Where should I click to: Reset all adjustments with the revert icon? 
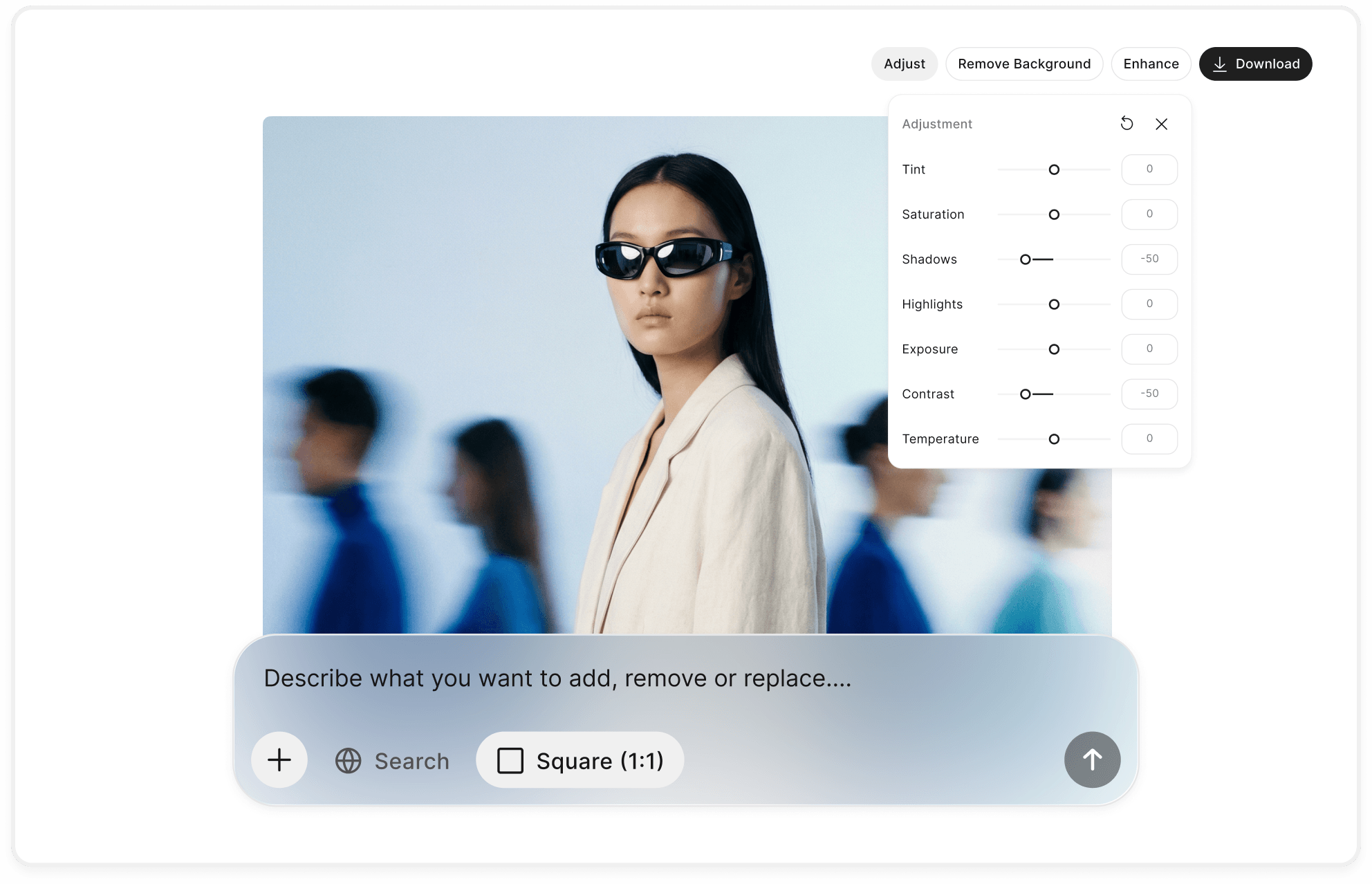(x=1127, y=124)
